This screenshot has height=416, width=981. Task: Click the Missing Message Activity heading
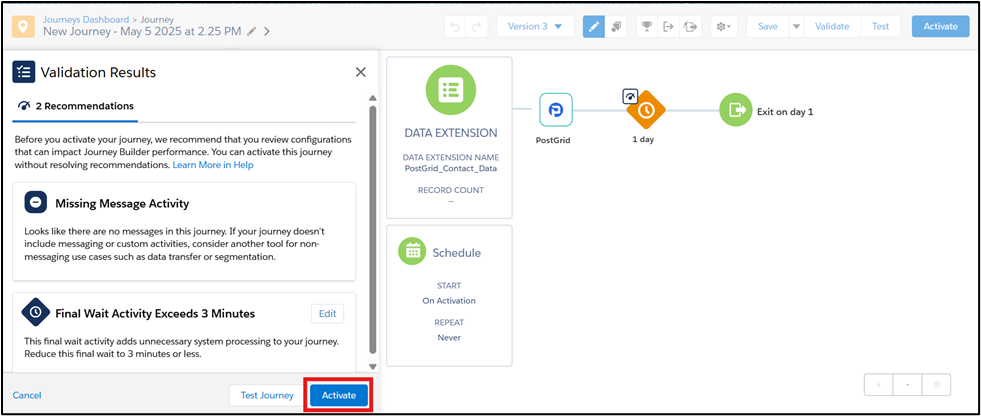[x=122, y=203]
